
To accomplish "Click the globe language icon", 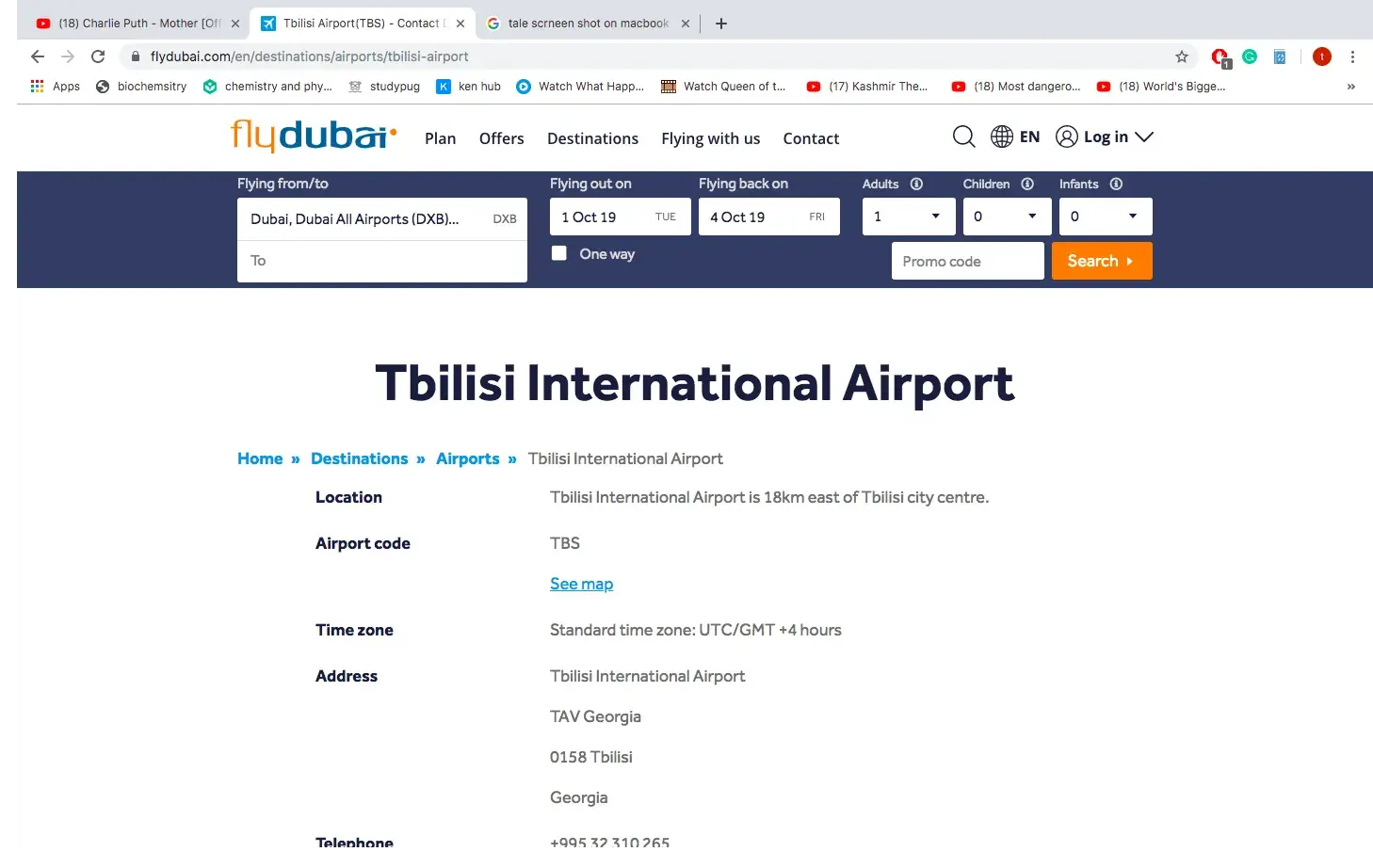I will (x=1002, y=137).
